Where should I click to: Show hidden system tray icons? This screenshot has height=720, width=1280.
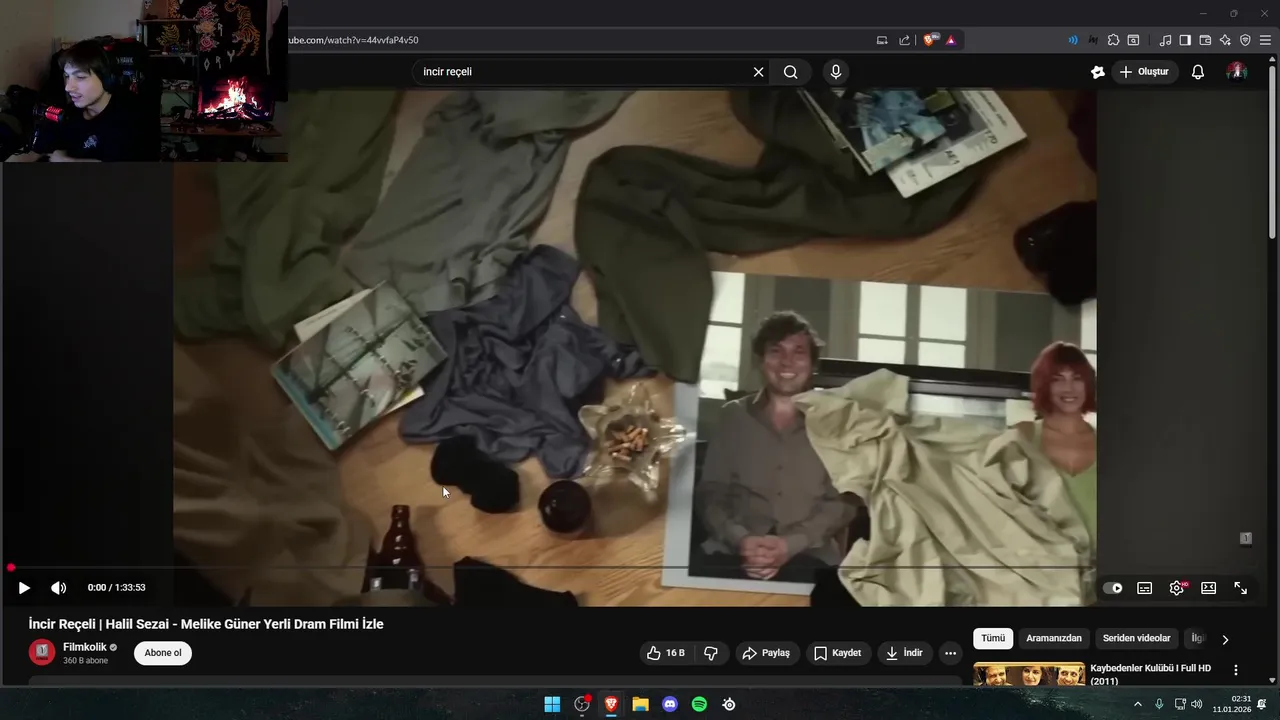coord(1137,704)
